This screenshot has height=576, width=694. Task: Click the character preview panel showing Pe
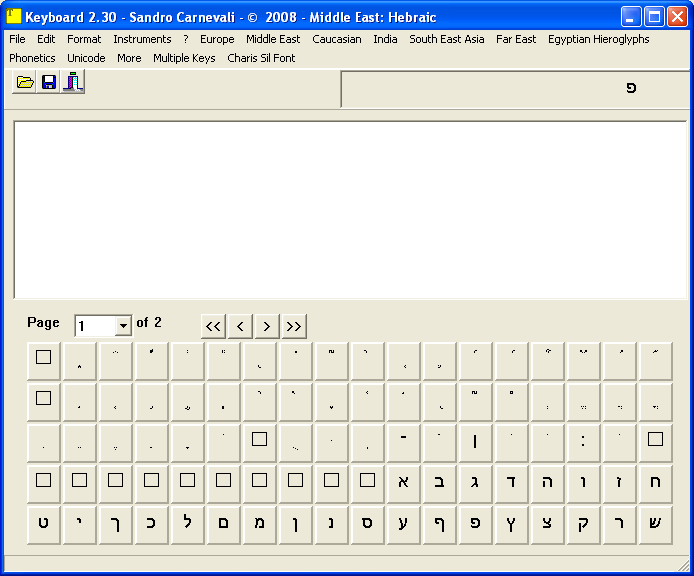pyautogui.click(x=515, y=89)
